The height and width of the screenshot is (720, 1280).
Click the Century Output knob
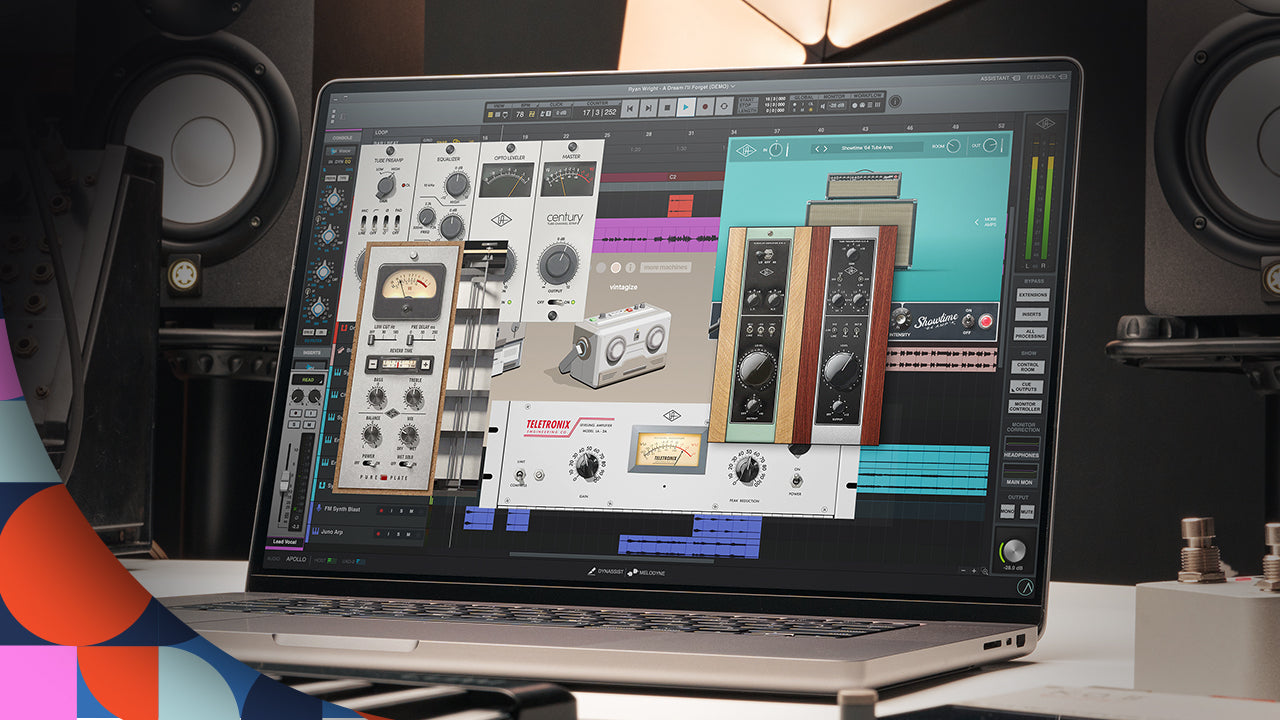point(561,264)
